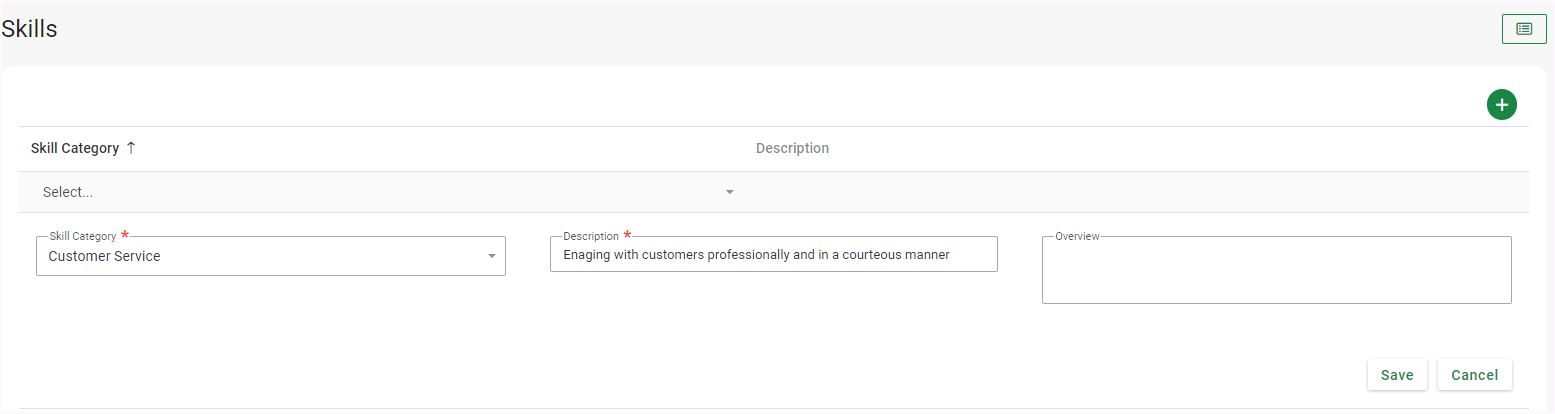Click the red asterisk beside Skill Category label
This screenshot has width=1555, height=414.
[125, 235]
